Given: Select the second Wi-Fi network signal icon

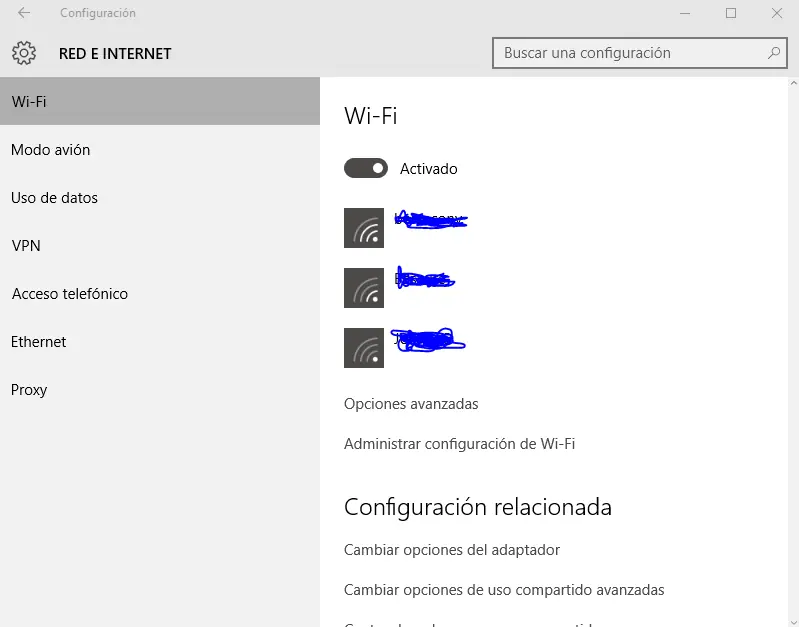Looking at the screenshot, I should click(x=364, y=288).
